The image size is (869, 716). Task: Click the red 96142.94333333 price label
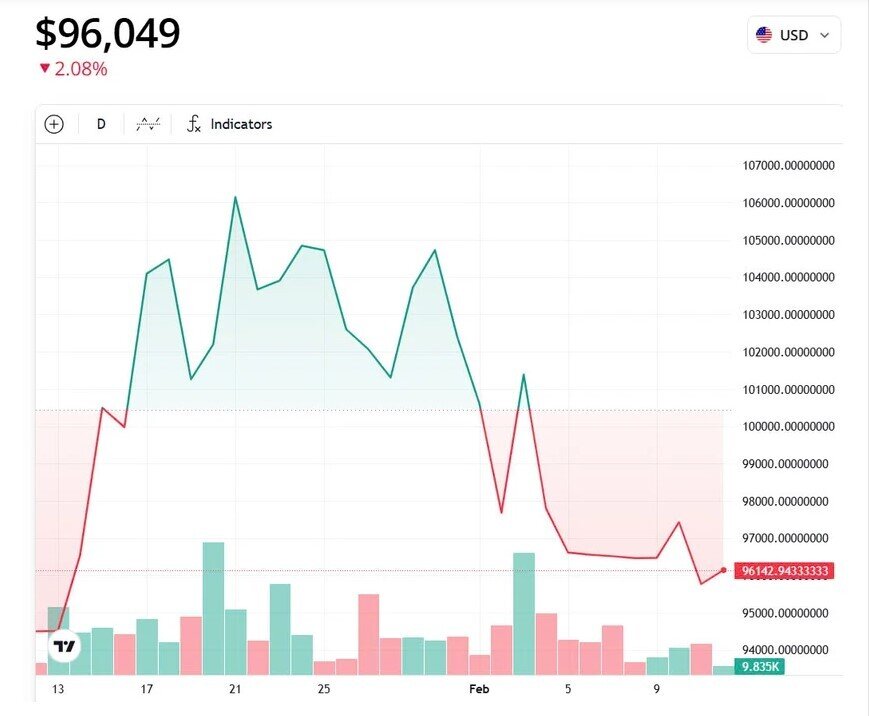tap(784, 571)
